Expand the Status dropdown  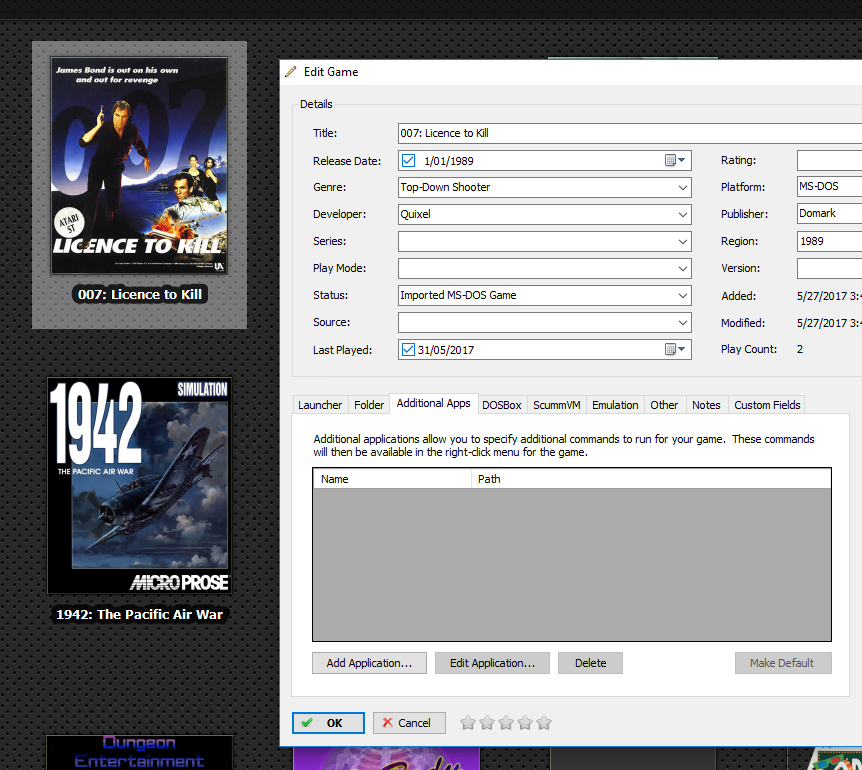(x=682, y=295)
